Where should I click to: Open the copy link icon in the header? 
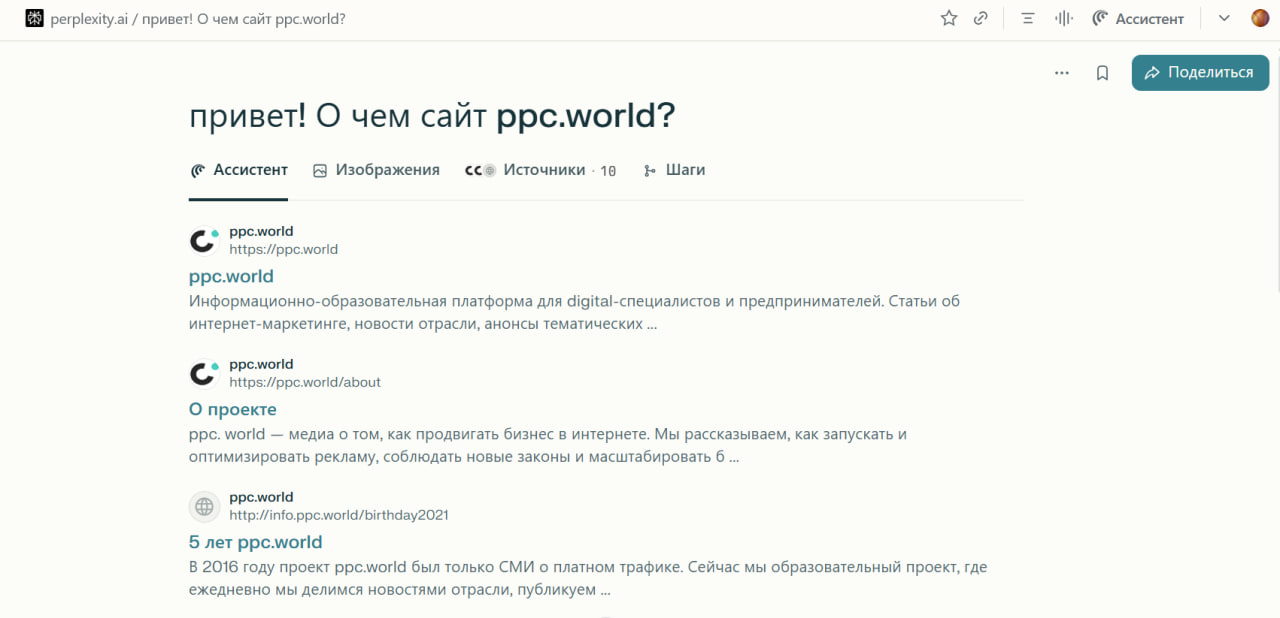pos(980,17)
